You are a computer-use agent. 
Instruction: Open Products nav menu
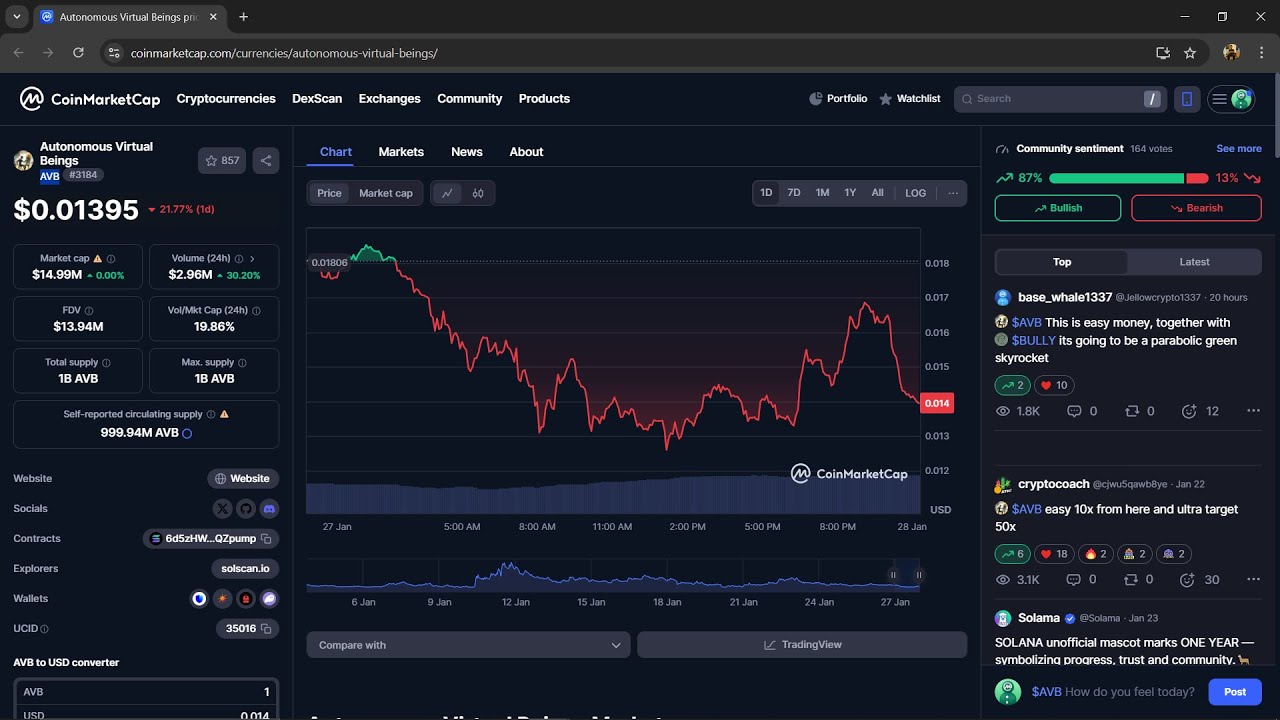544,99
